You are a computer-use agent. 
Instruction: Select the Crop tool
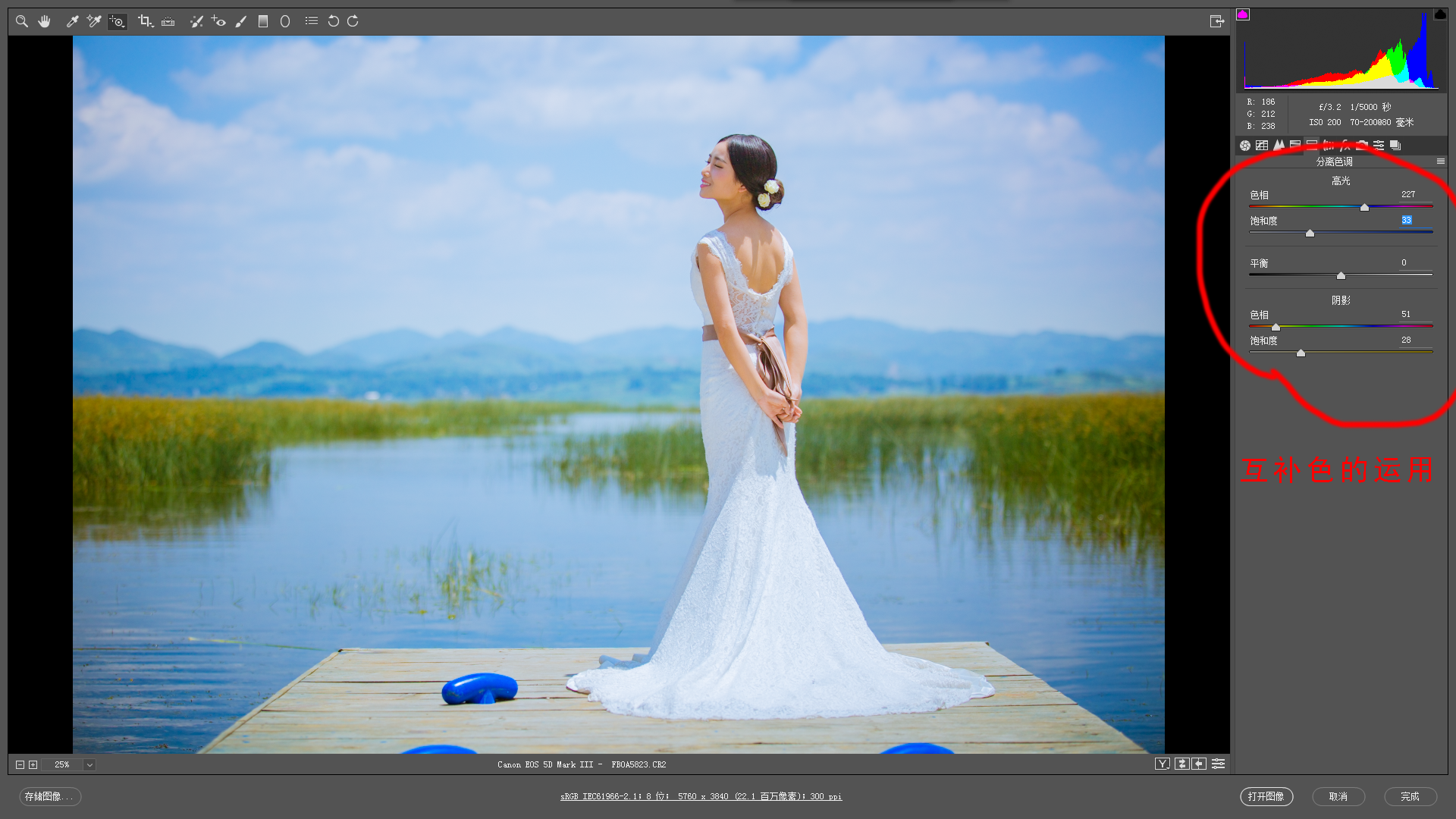point(146,21)
